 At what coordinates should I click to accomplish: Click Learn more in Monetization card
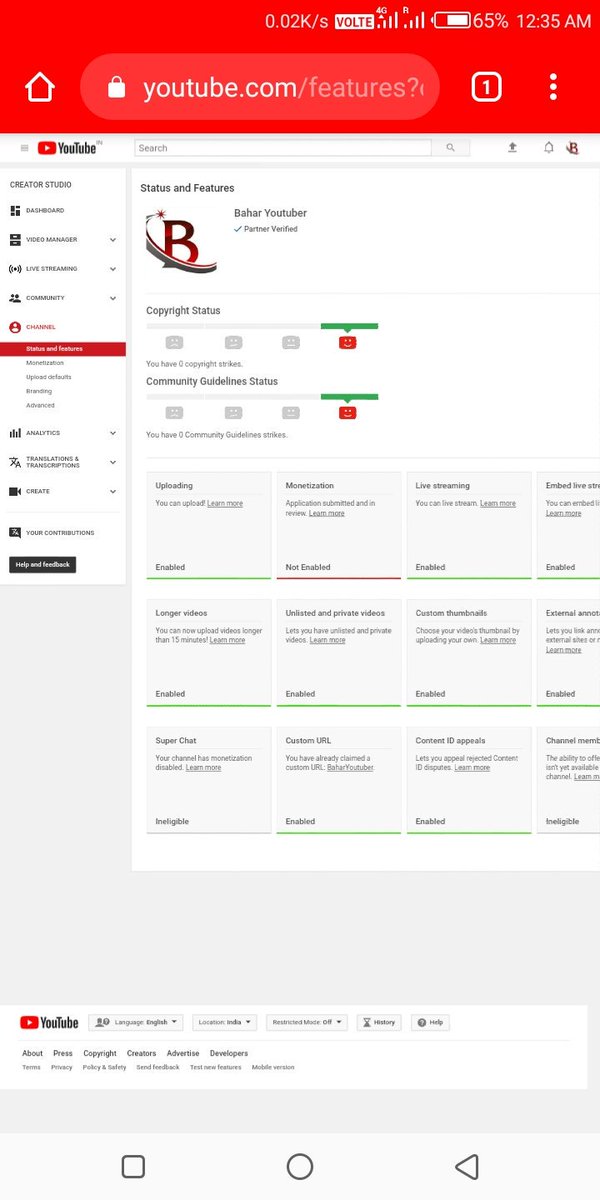[x=327, y=513]
